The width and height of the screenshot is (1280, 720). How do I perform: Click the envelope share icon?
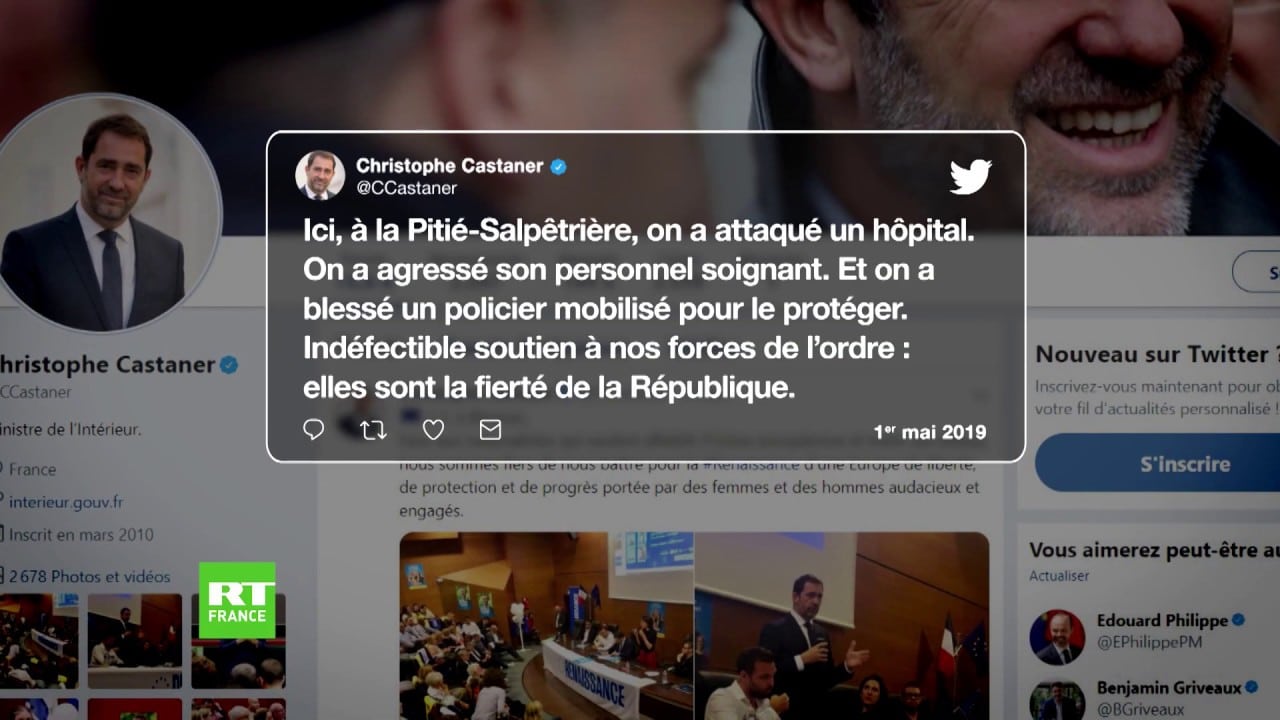tap(490, 430)
